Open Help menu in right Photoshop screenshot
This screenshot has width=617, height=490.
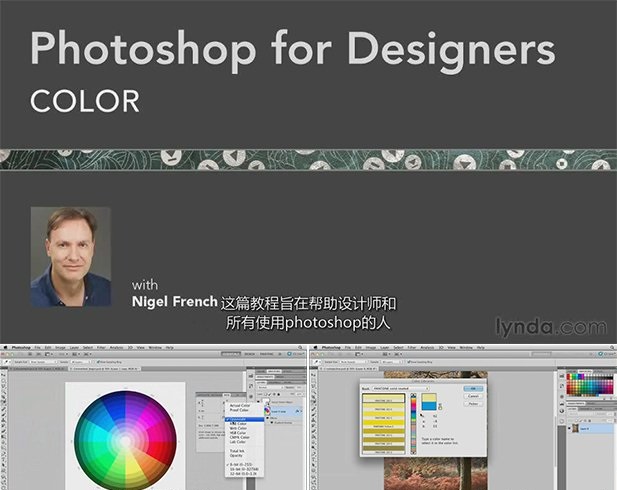point(480,348)
